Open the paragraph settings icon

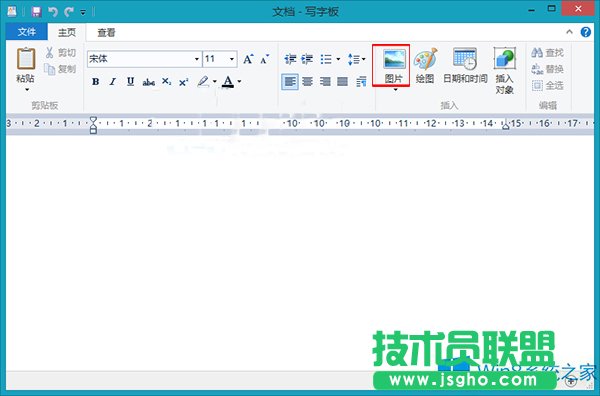tap(361, 81)
